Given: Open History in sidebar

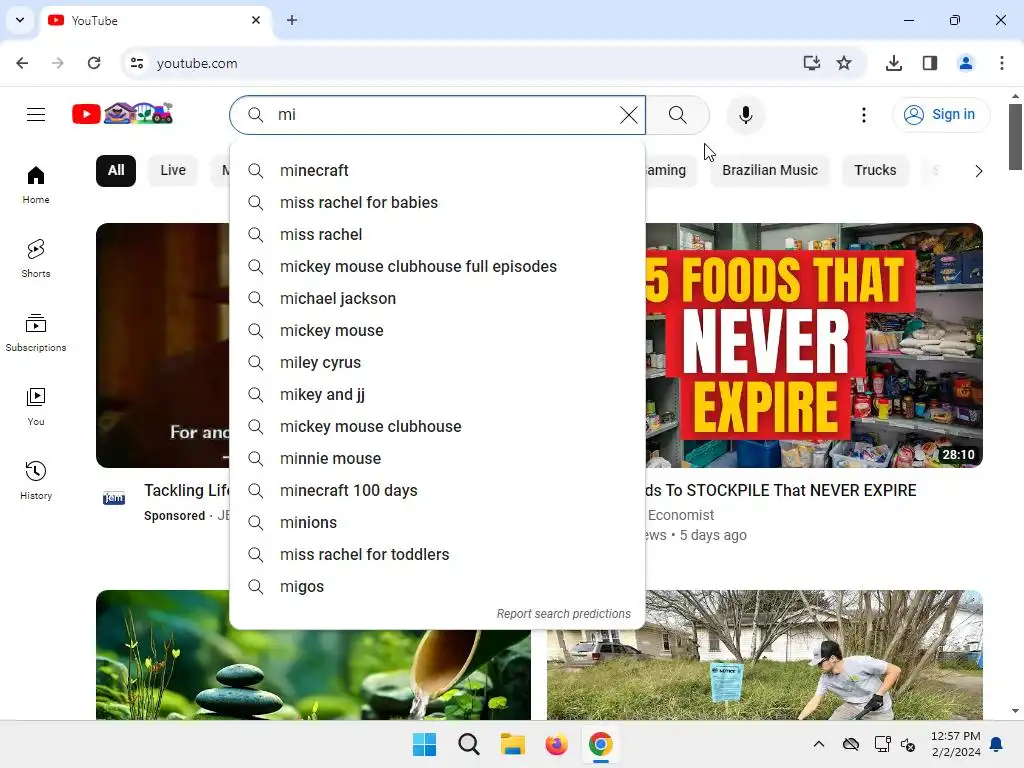Looking at the screenshot, I should pos(36,480).
